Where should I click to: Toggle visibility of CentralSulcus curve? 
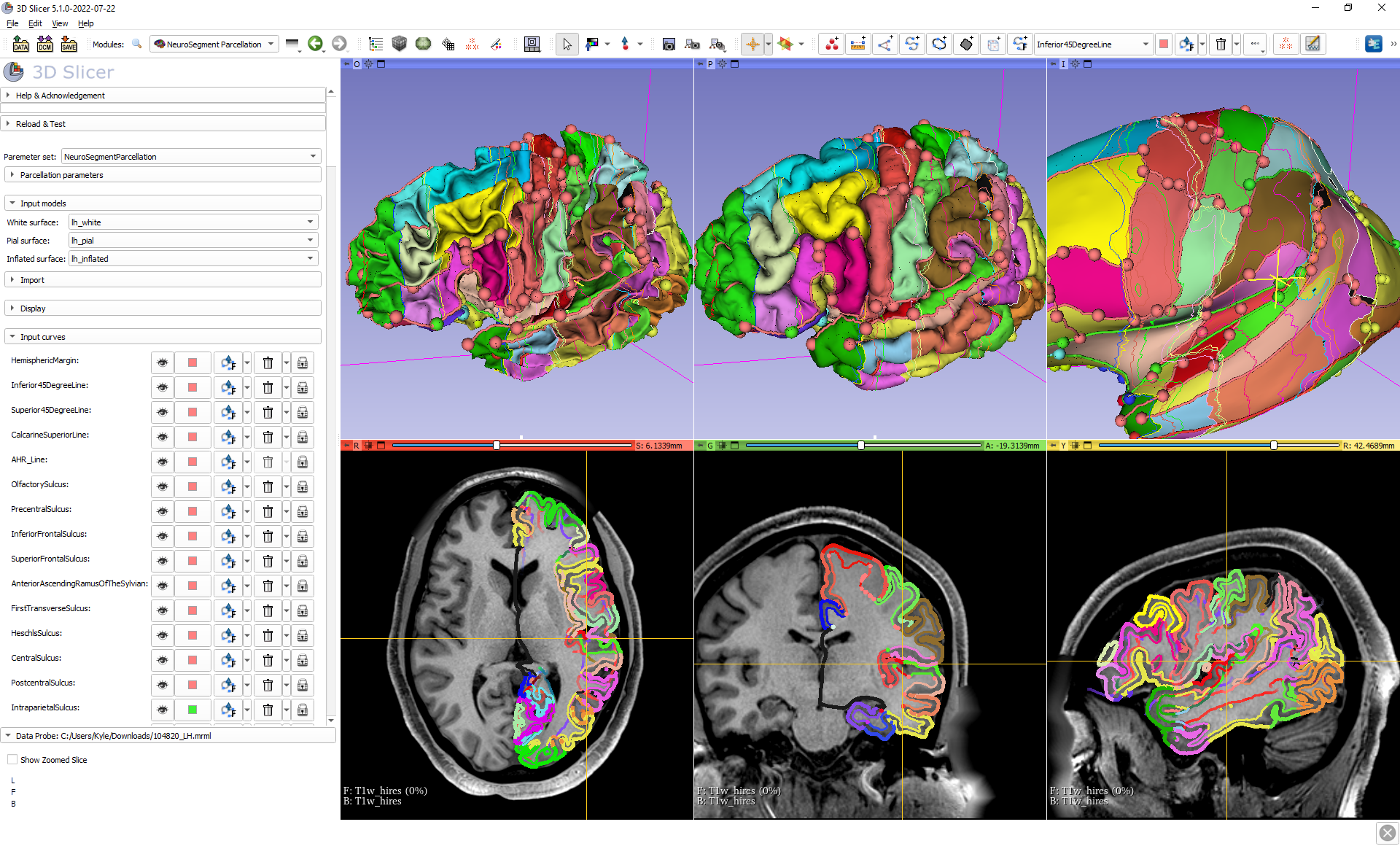tap(163, 660)
